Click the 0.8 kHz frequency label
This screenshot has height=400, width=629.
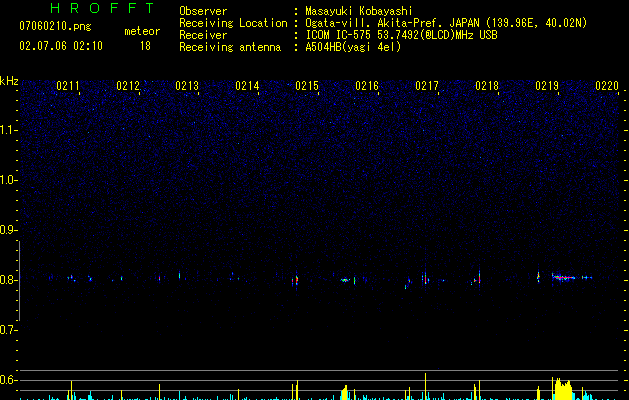pos(7,280)
